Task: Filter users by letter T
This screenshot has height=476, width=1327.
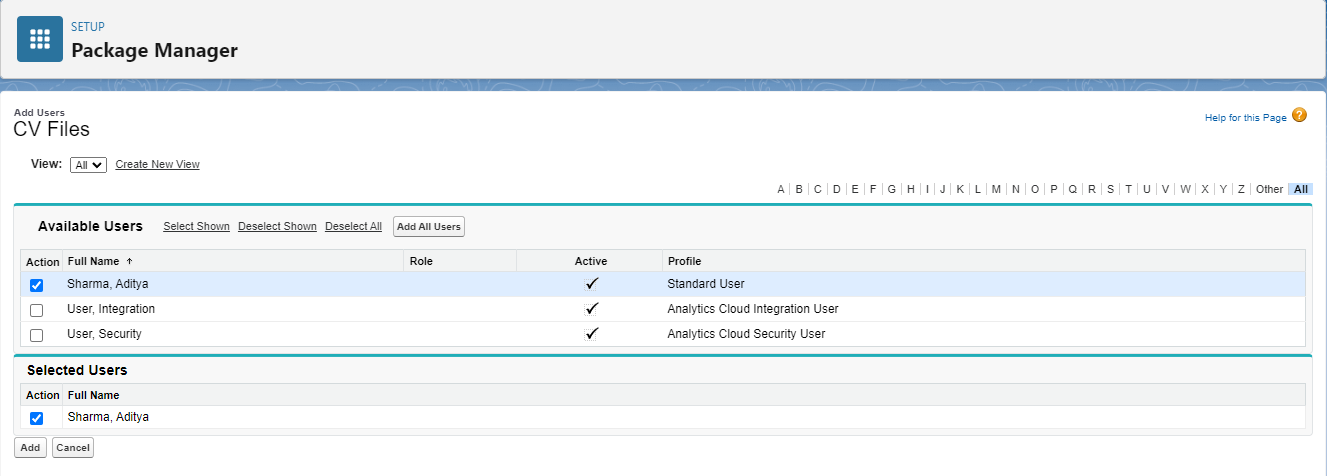Action: click(x=1128, y=189)
